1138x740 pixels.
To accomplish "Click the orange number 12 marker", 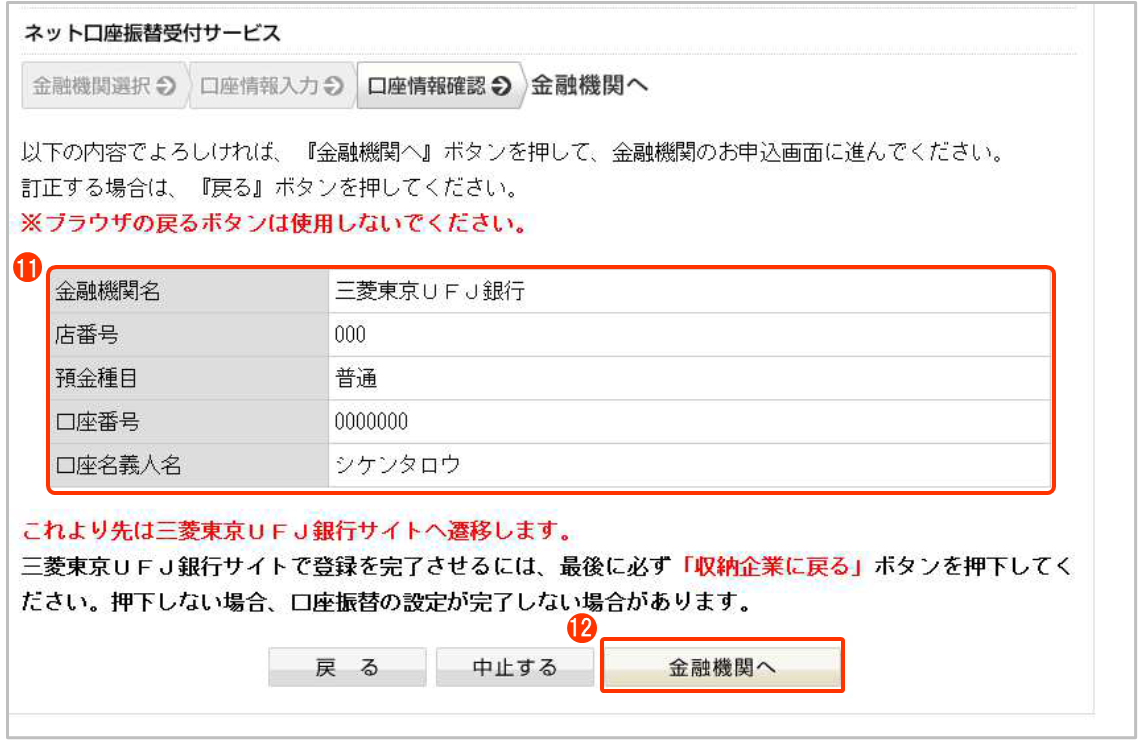I will [581, 628].
